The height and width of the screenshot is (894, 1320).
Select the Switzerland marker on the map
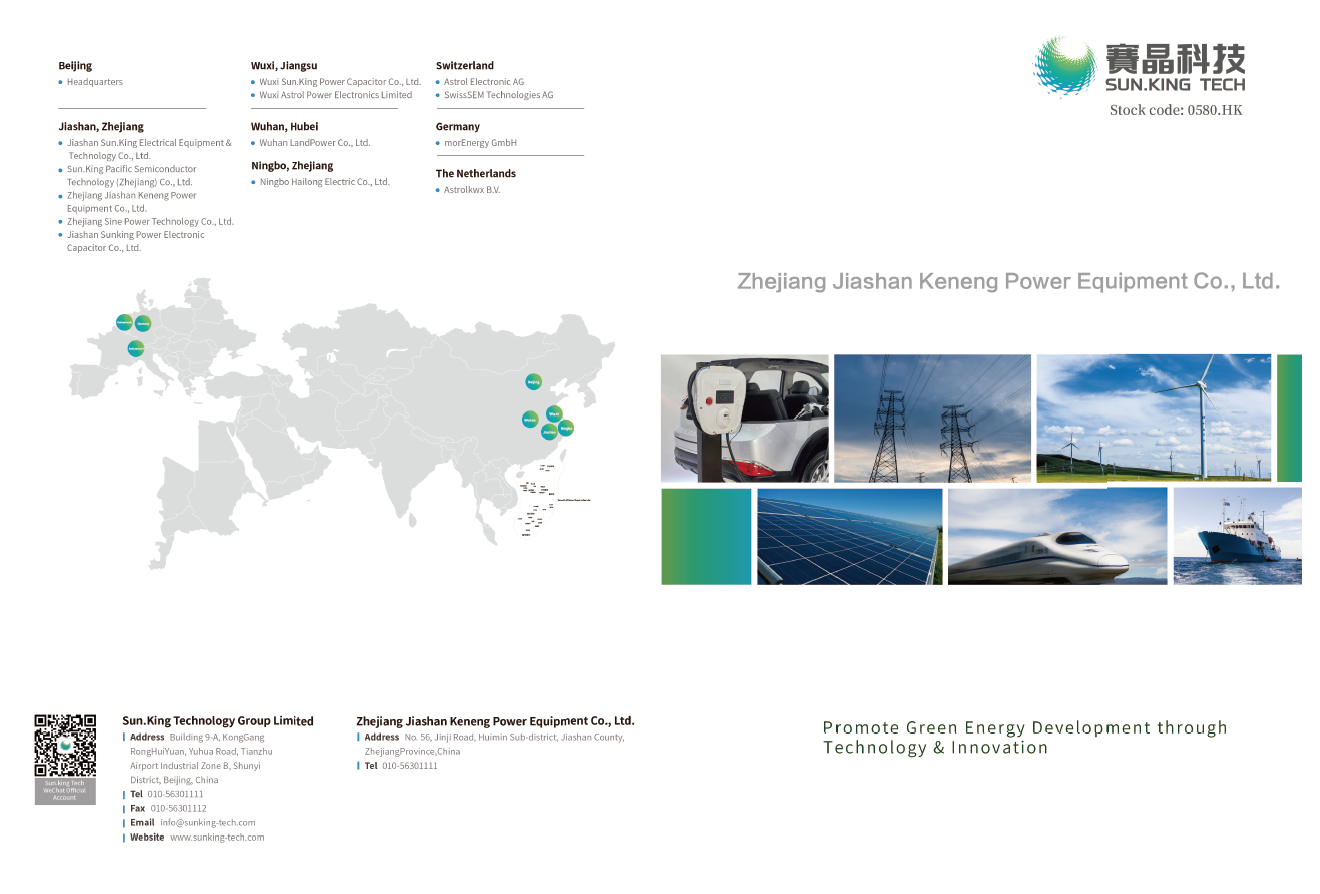click(136, 348)
